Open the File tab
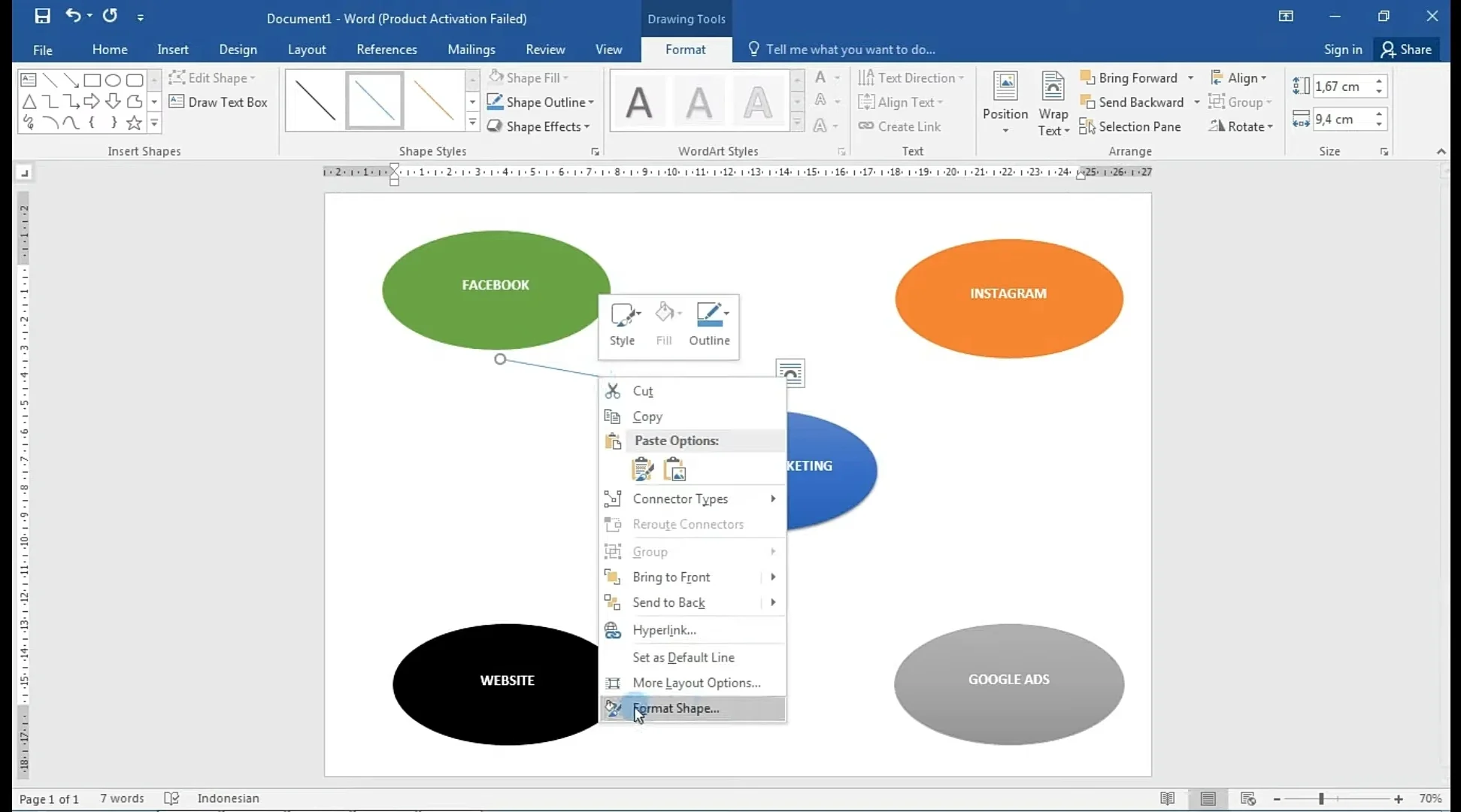Image resolution: width=1461 pixels, height=812 pixels. click(x=43, y=50)
